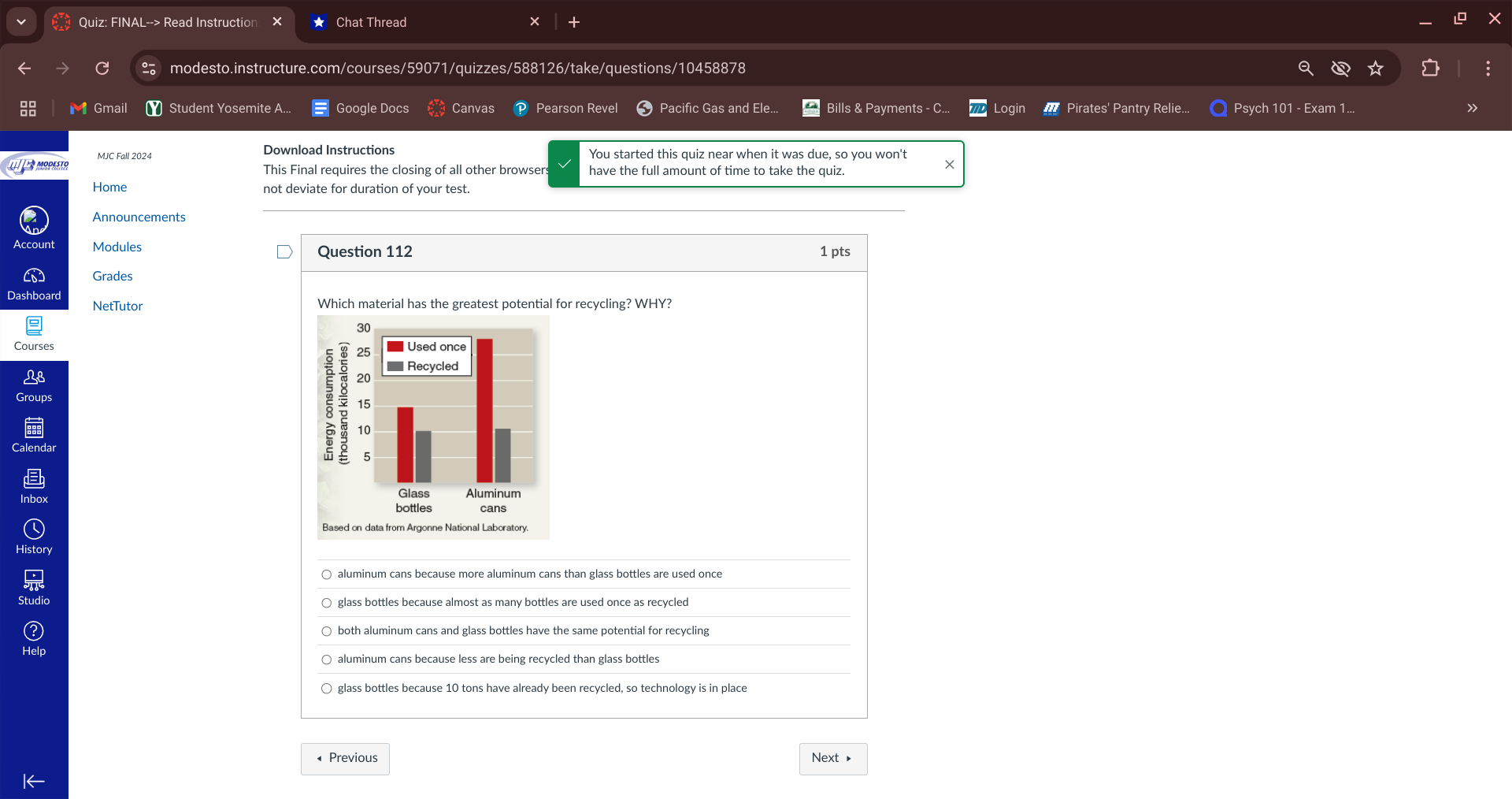This screenshot has height=799, width=1512.
Task: Open the apps grid in bookmarks bar
Action: (x=28, y=109)
